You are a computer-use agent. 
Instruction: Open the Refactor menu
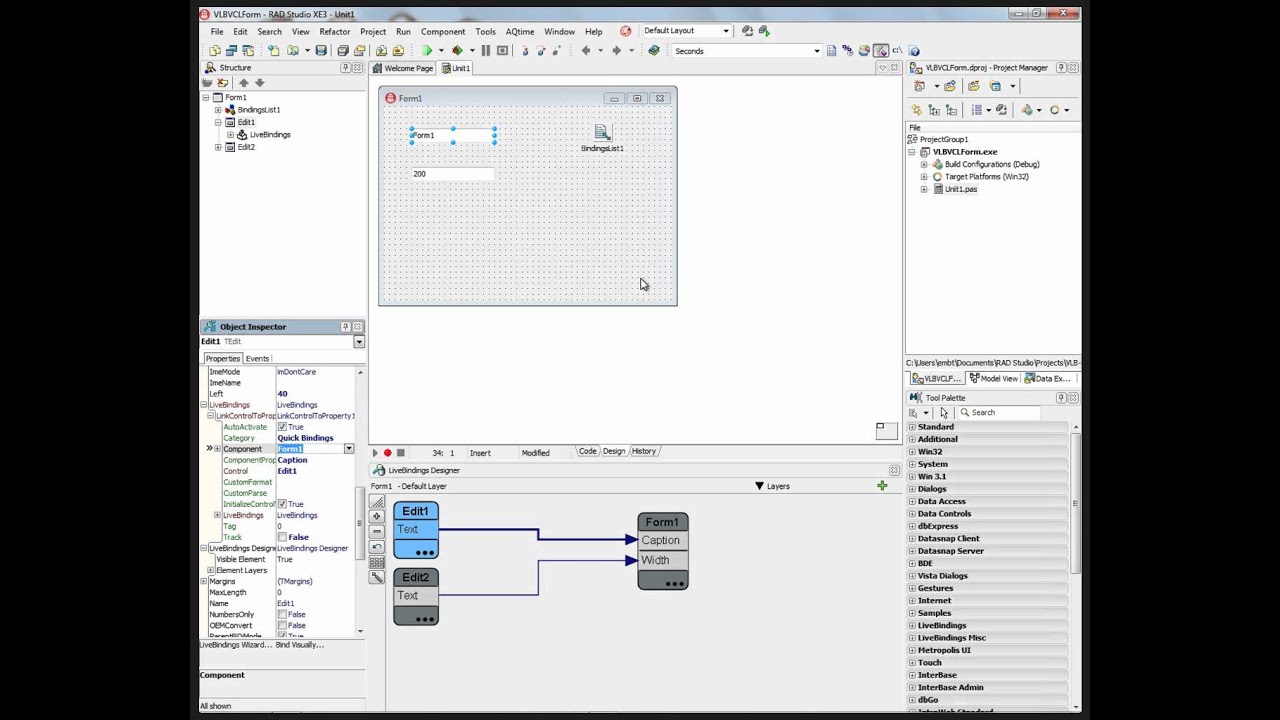pyautogui.click(x=335, y=32)
